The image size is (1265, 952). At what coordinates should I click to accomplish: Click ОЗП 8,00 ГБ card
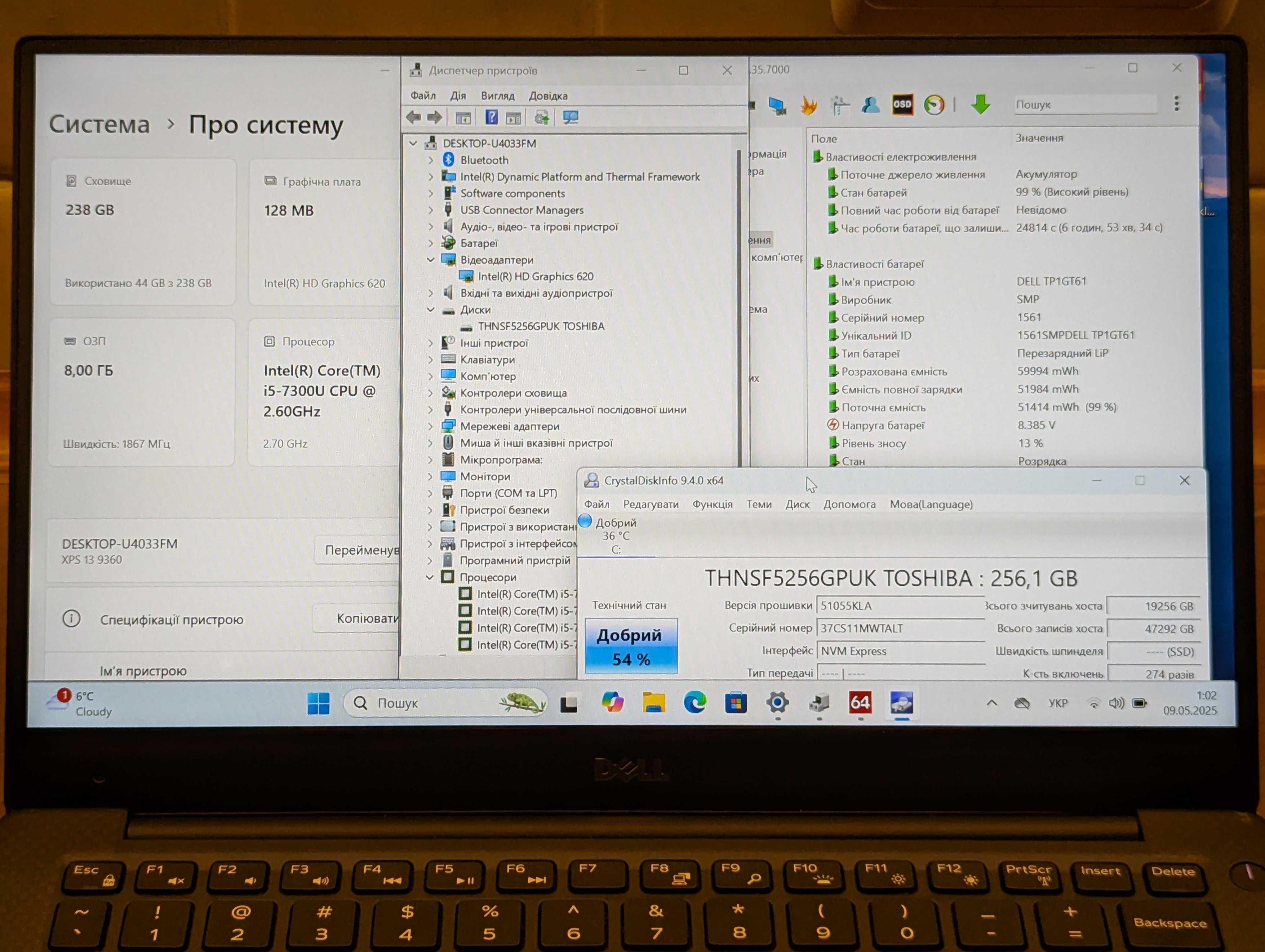[142, 392]
